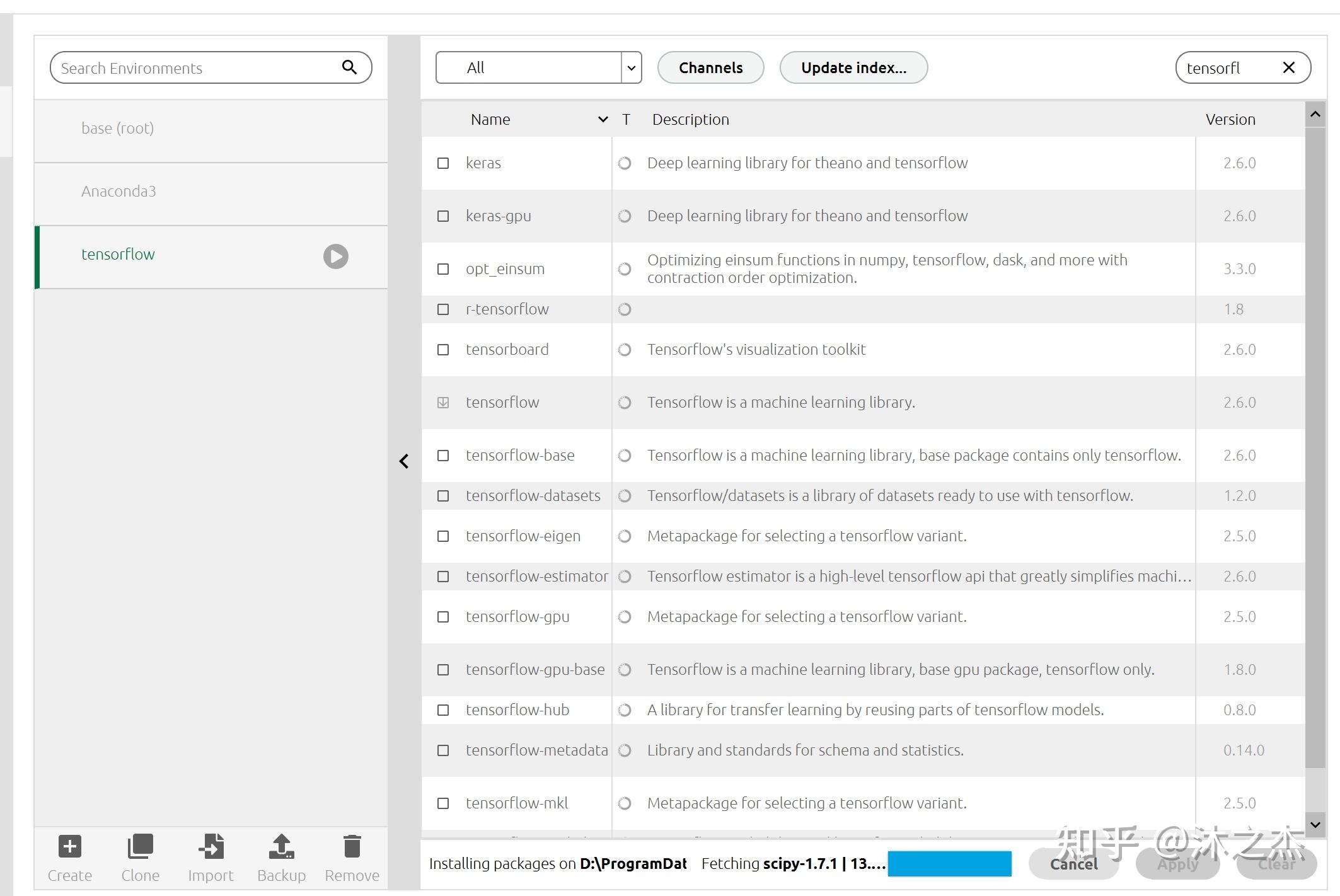Screen dimensions: 1340x896
Task: Click the Backup environment icon
Action: point(281,847)
